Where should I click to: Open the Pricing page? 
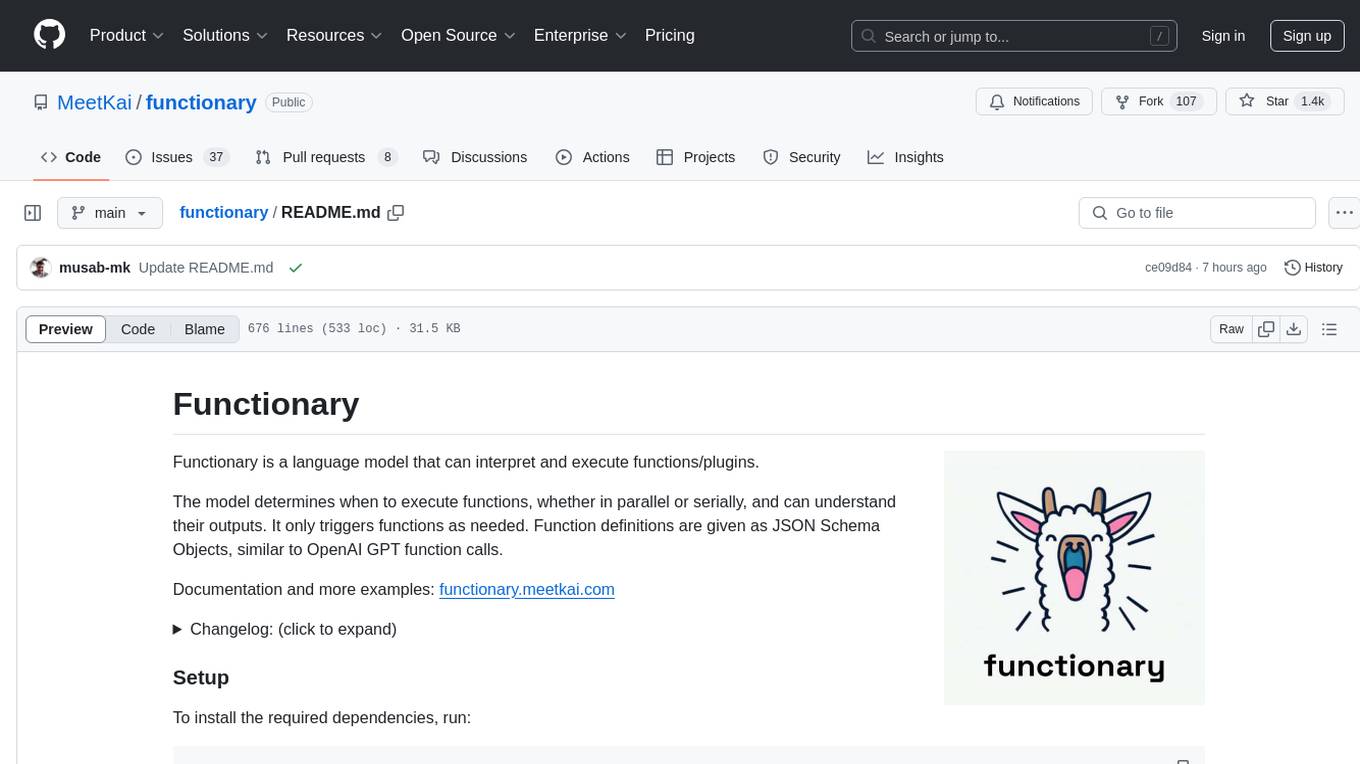(x=670, y=35)
